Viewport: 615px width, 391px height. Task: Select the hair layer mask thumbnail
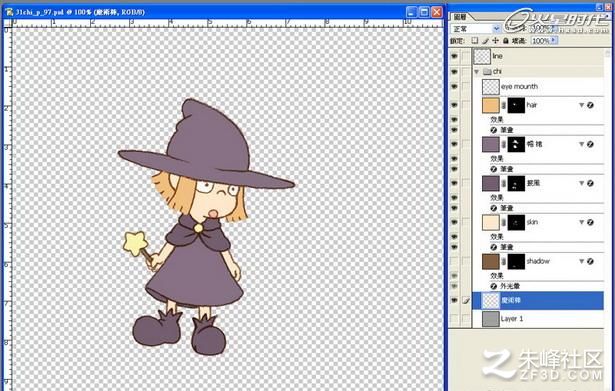point(516,105)
